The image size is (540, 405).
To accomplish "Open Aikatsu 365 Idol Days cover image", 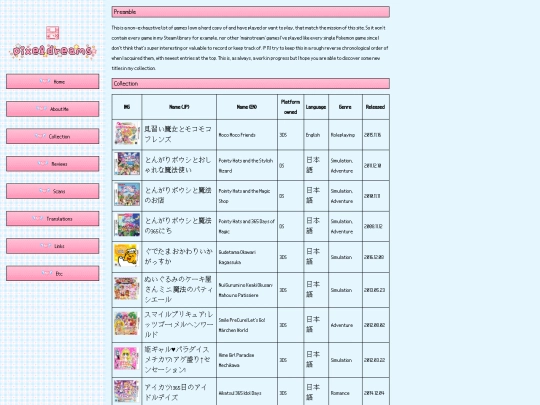I will (127, 392).
